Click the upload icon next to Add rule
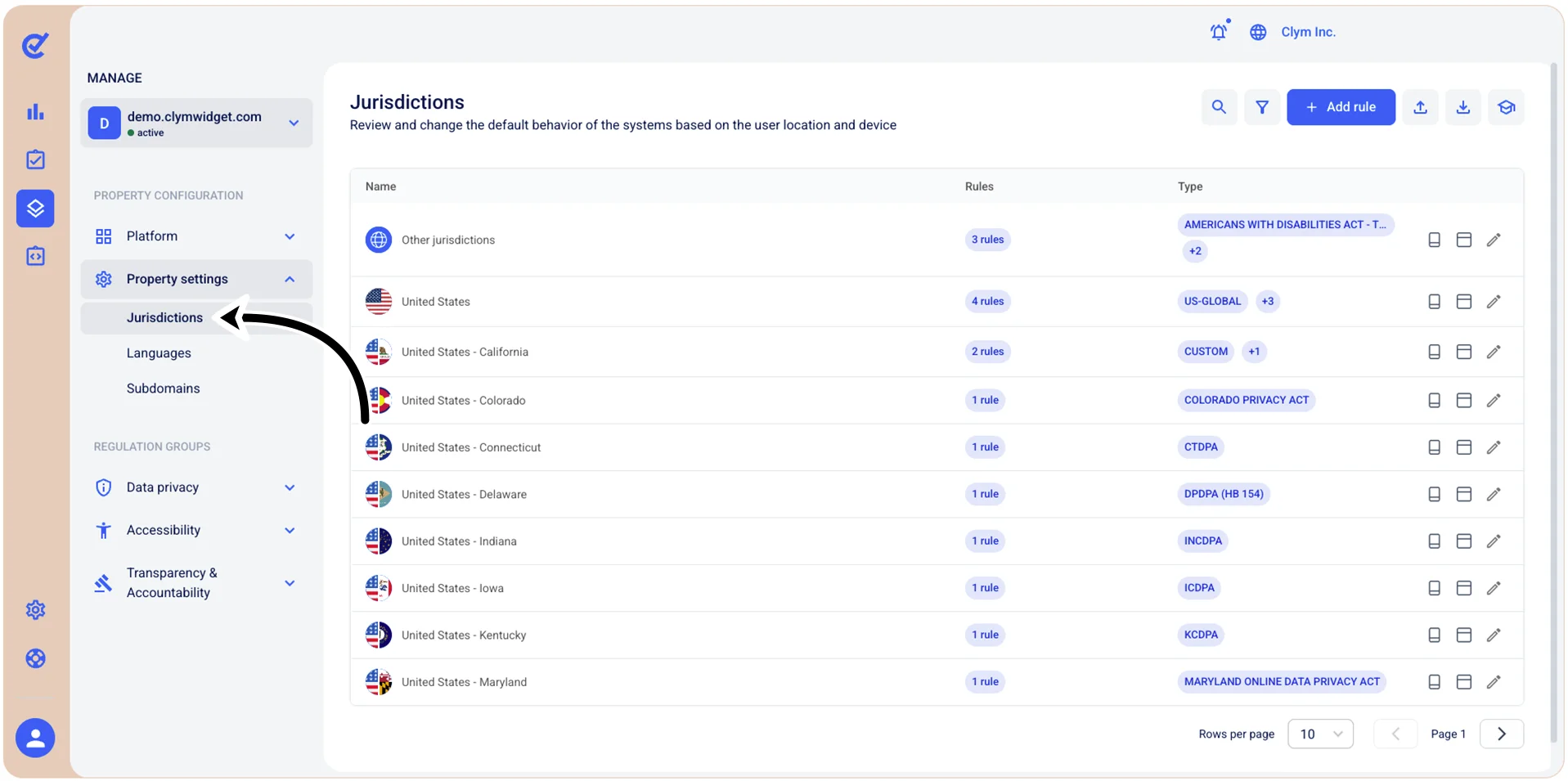Image resolution: width=1568 pixels, height=781 pixels. (1421, 107)
